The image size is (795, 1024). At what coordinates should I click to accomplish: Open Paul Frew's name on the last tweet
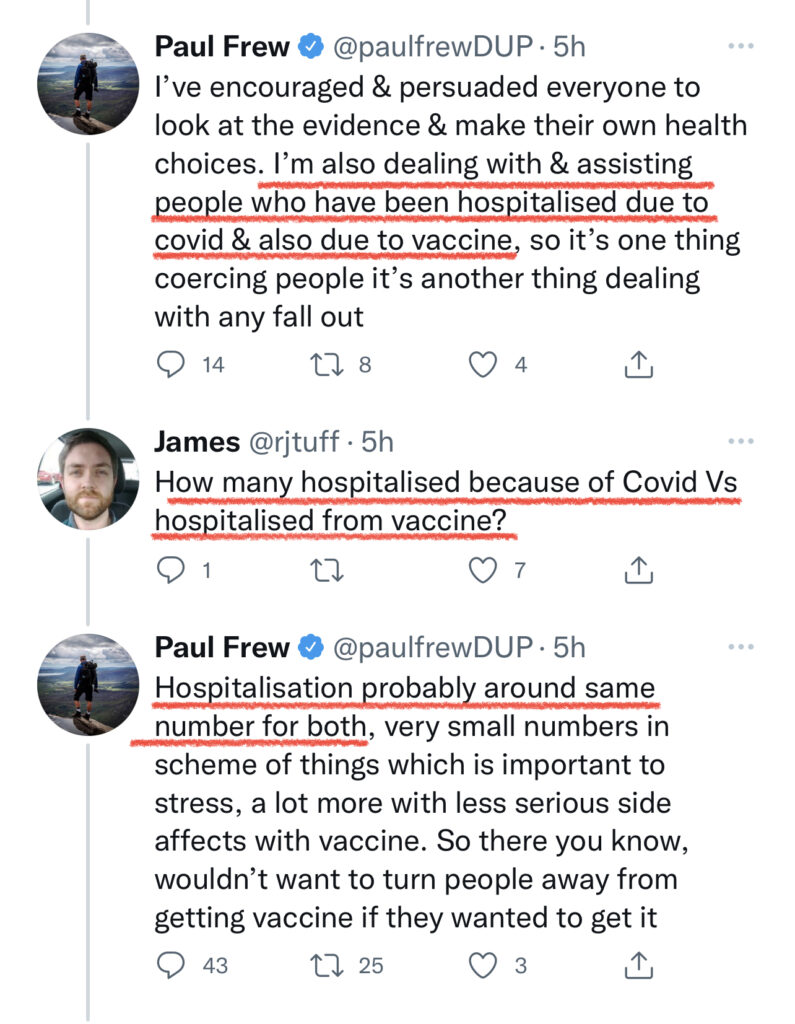[222, 647]
